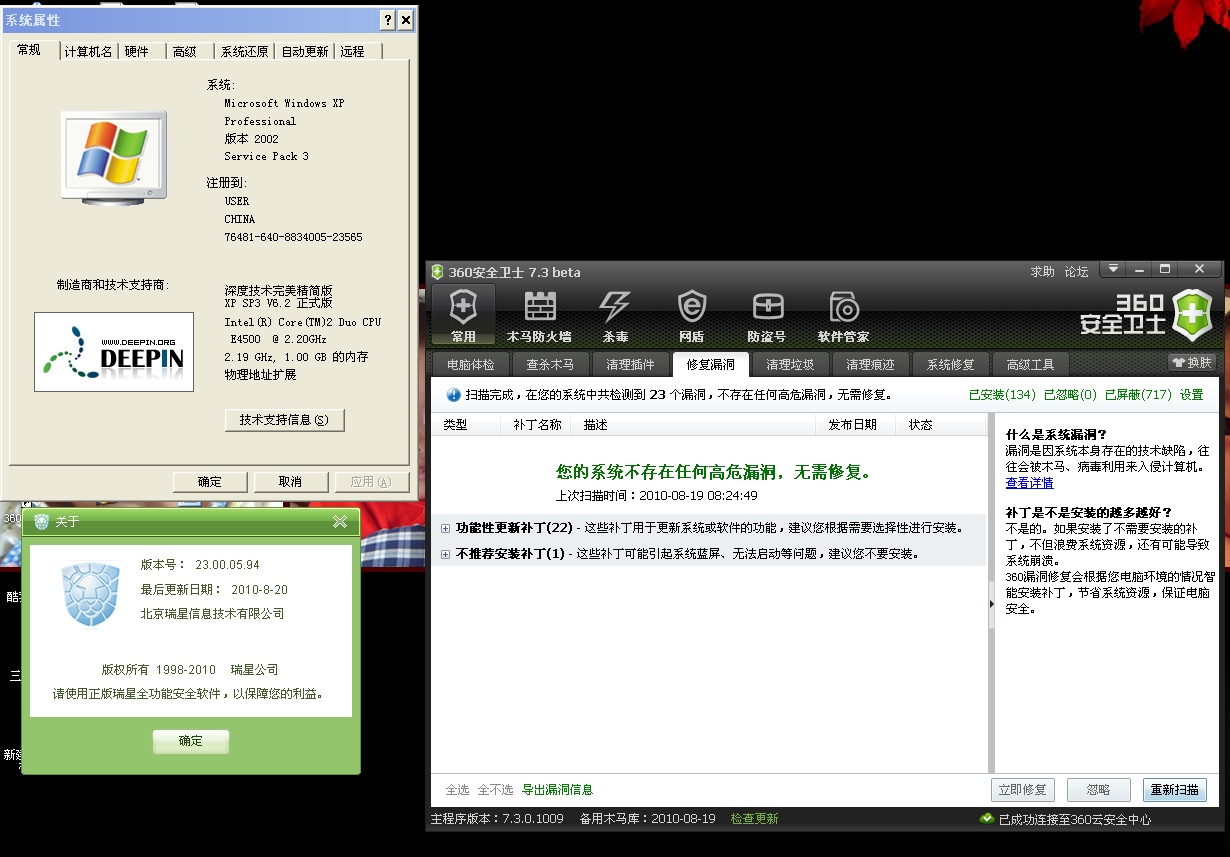This screenshot has height=857, width=1230.
Task: Click 确定 in 系统属性 window
Action: pos(210,481)
